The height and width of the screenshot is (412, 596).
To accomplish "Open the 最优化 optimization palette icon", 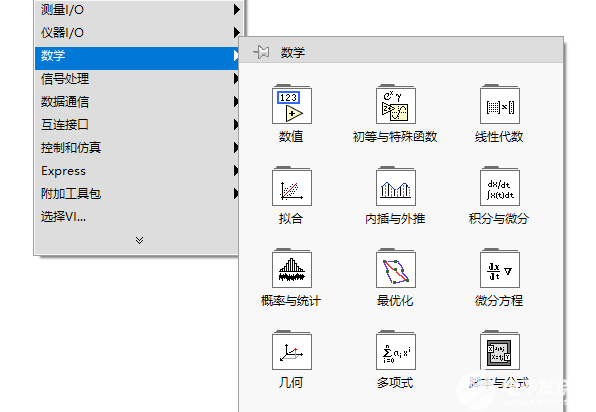I will (396, 269).
